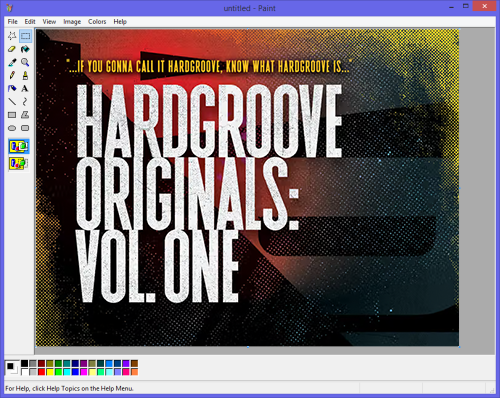Image resolution: width=500 pixels, height=398 pixels.
Task: Open the Help menu
Action: tap(120, 22)
